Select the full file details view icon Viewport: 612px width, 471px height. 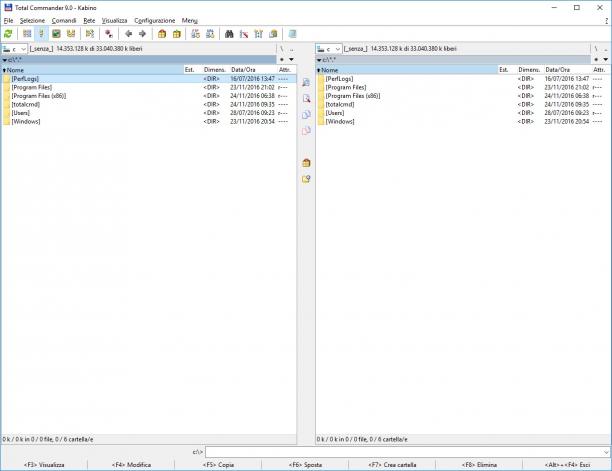(x=41, y=34)
